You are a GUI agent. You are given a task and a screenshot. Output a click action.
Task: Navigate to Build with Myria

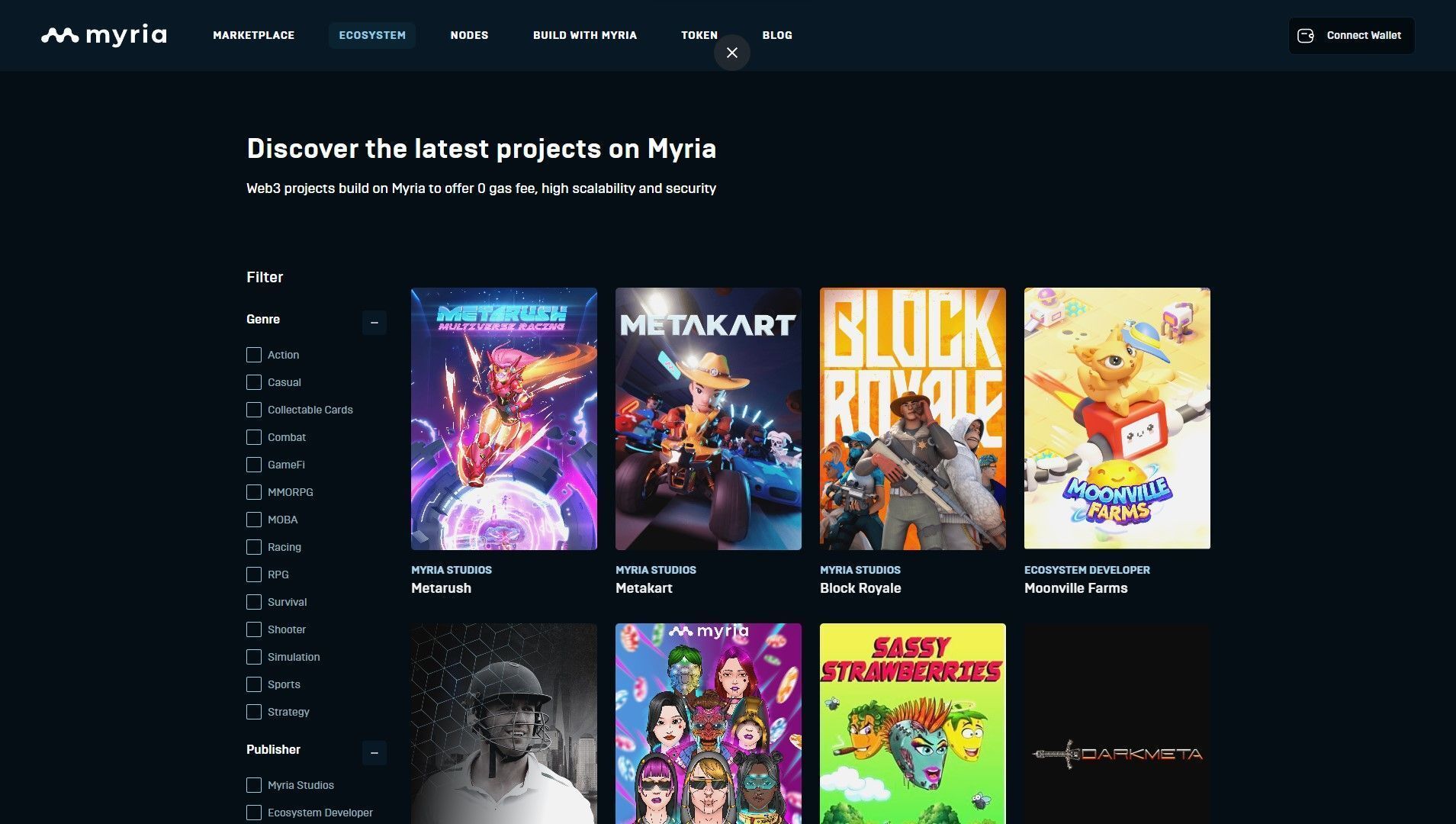[x=584, y=35]
